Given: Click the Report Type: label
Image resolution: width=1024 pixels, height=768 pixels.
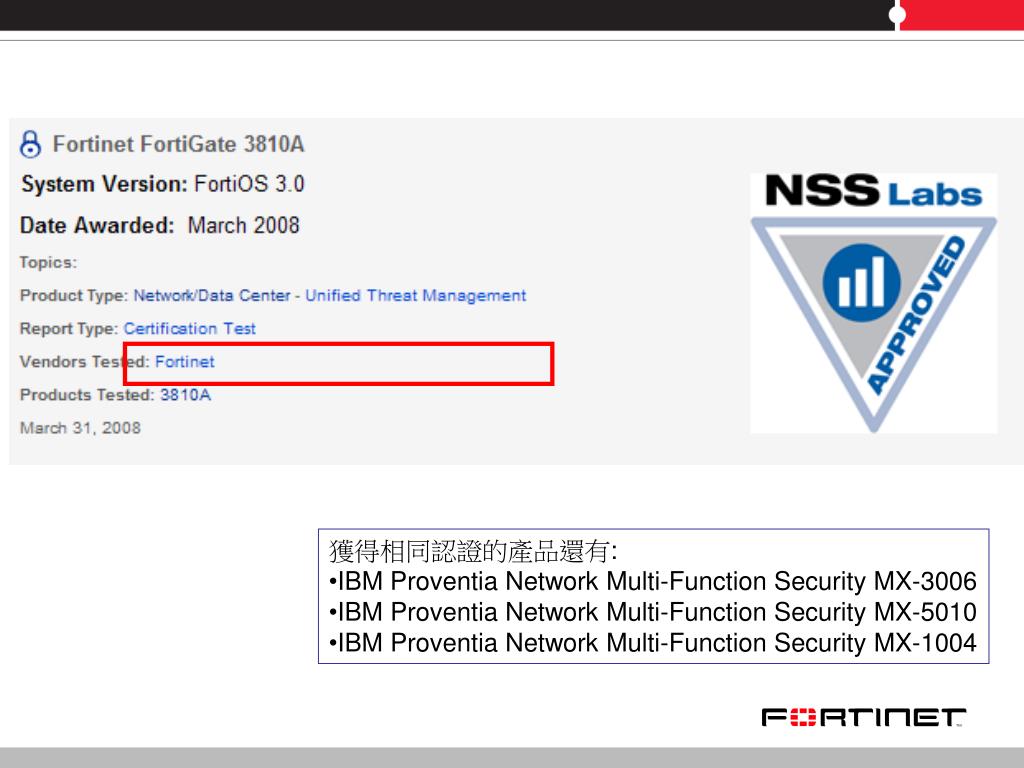Looking at the screenshot, I should tap(69, 328).
